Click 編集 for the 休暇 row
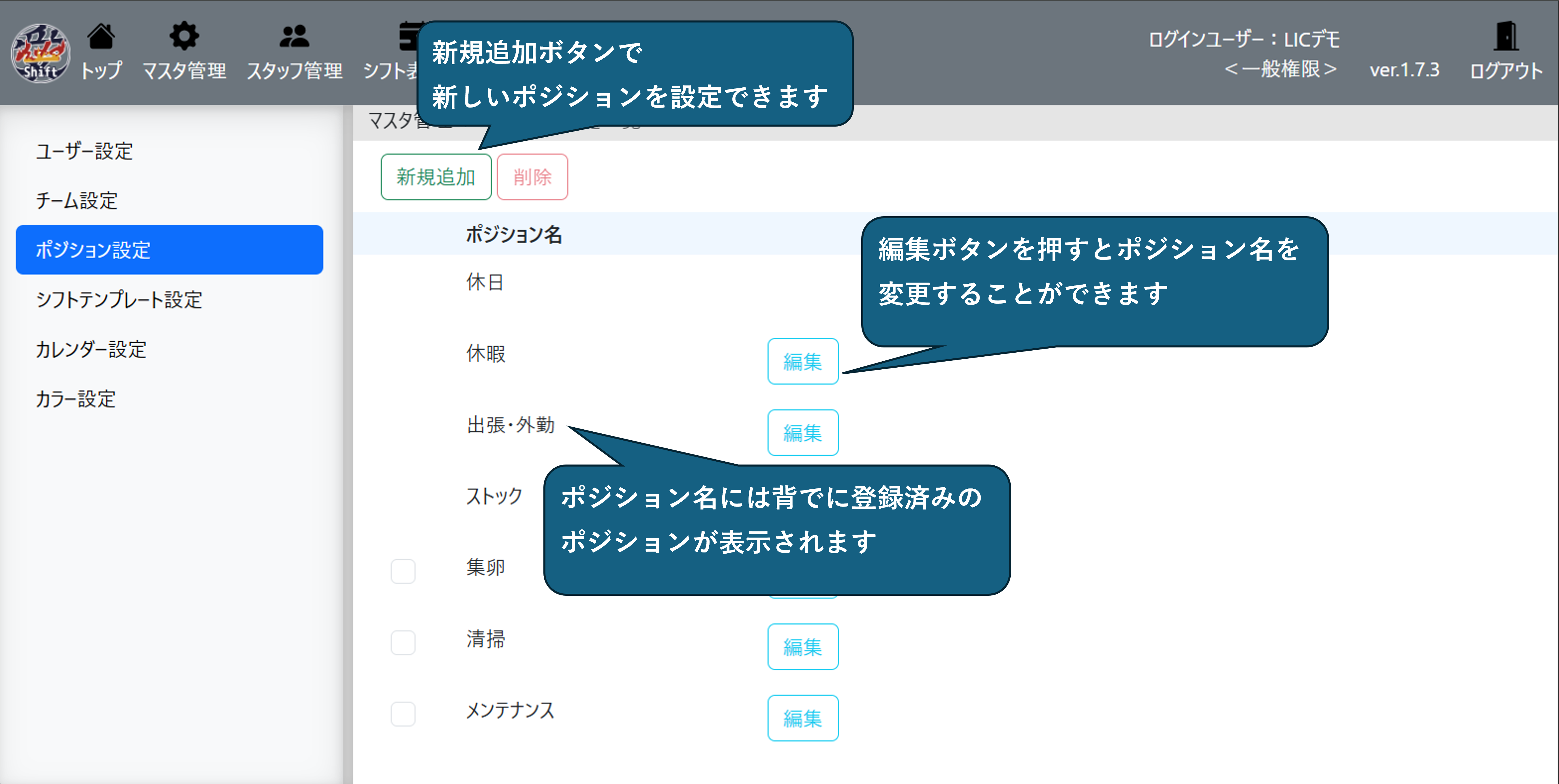1559x784 pixels. 802,361
